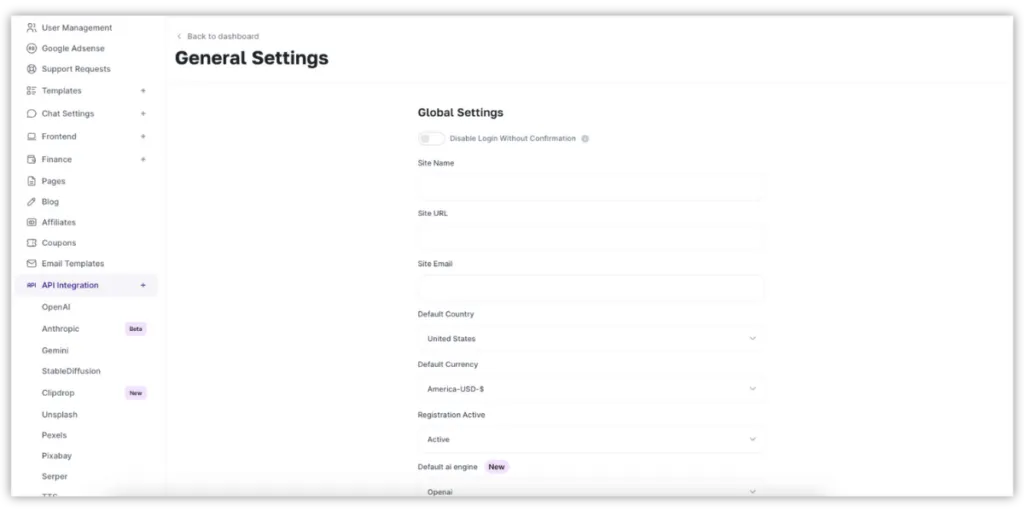Click the User Management icon in the sidebar
1024x512 pixels.
pos(31,28)
